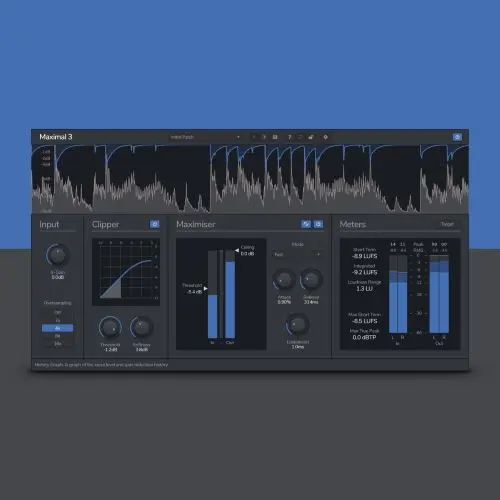Toggle the Maximiser link button
This screenshot has width=500, height=500.
point(306,224)
